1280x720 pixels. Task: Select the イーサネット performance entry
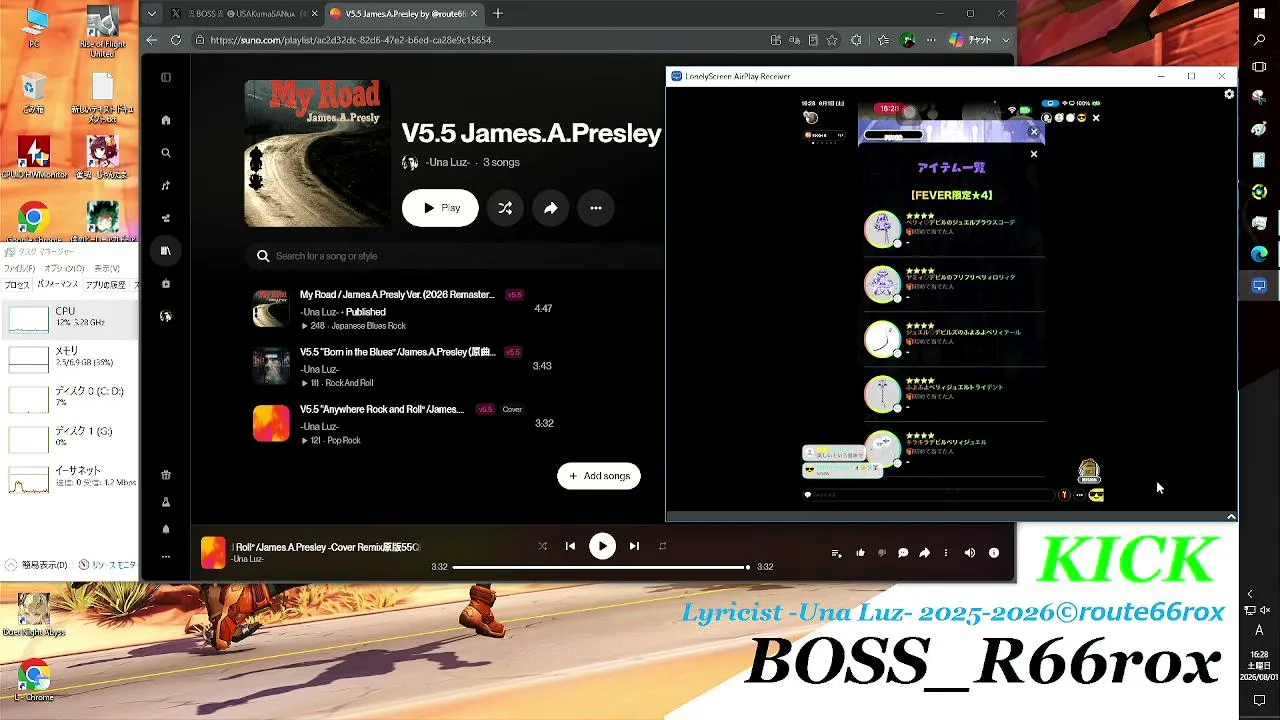[70, 477]
